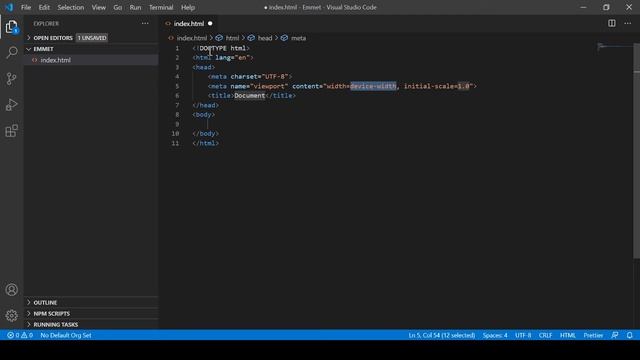Click head breadcrumb item

[264, 38]
